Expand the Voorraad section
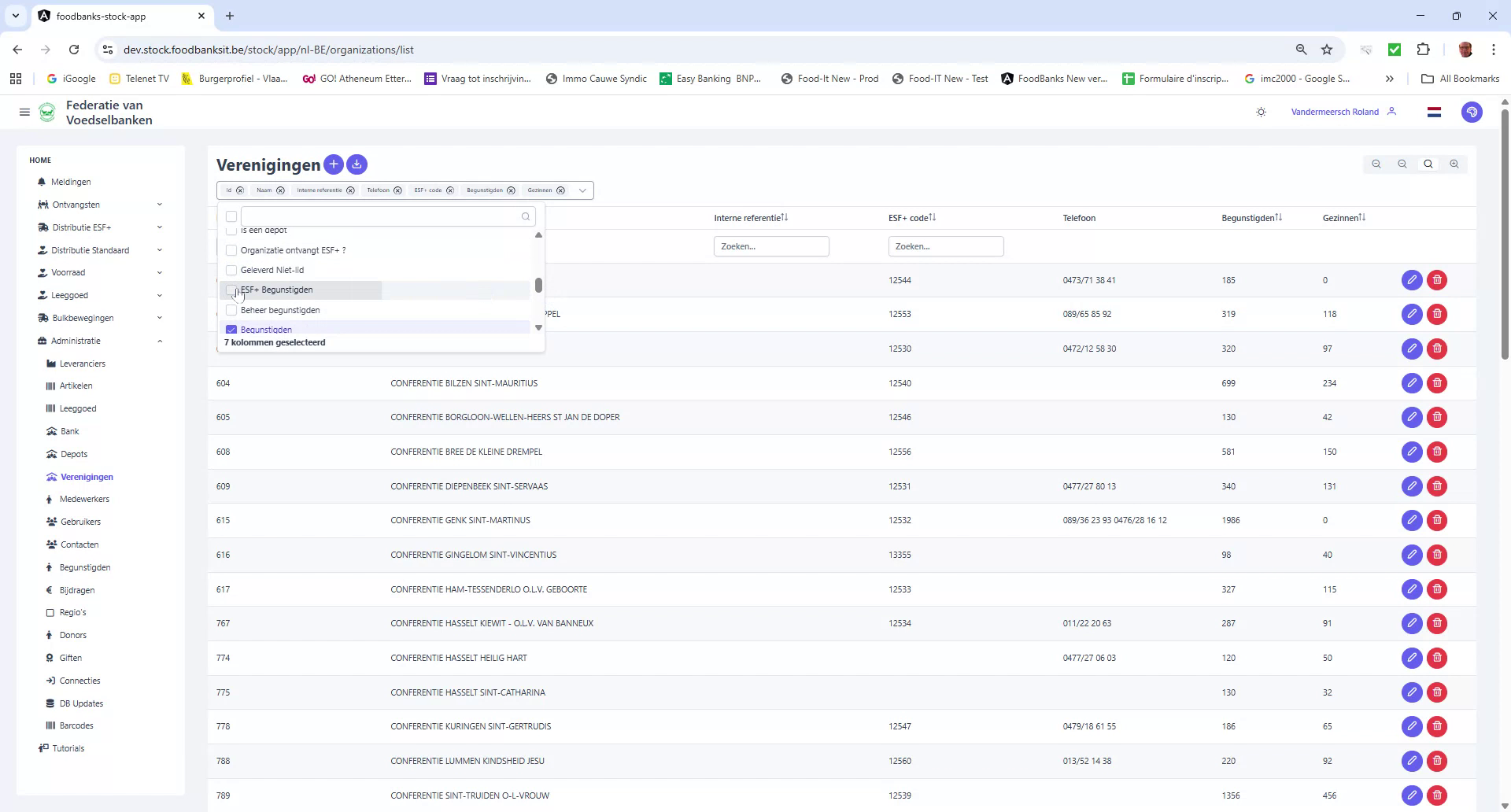Viewport: 1511px width, 812px height. click(161, 272)
